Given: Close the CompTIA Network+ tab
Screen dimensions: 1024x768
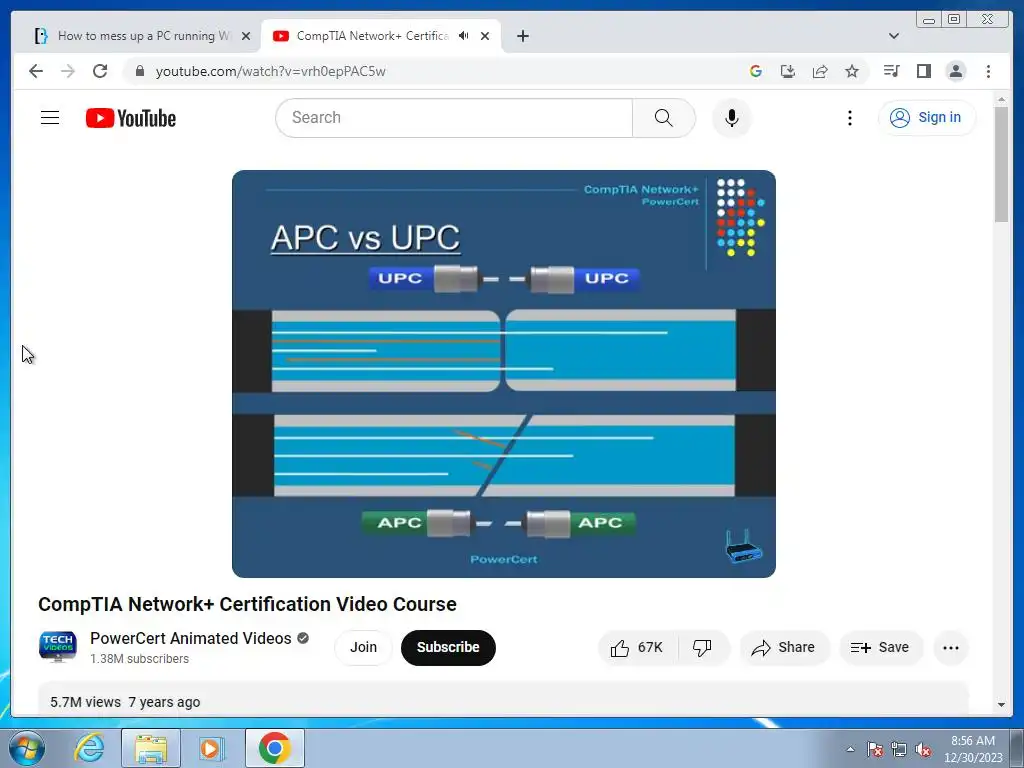Looking at the screenshot, I should click(x=485, y=36).
